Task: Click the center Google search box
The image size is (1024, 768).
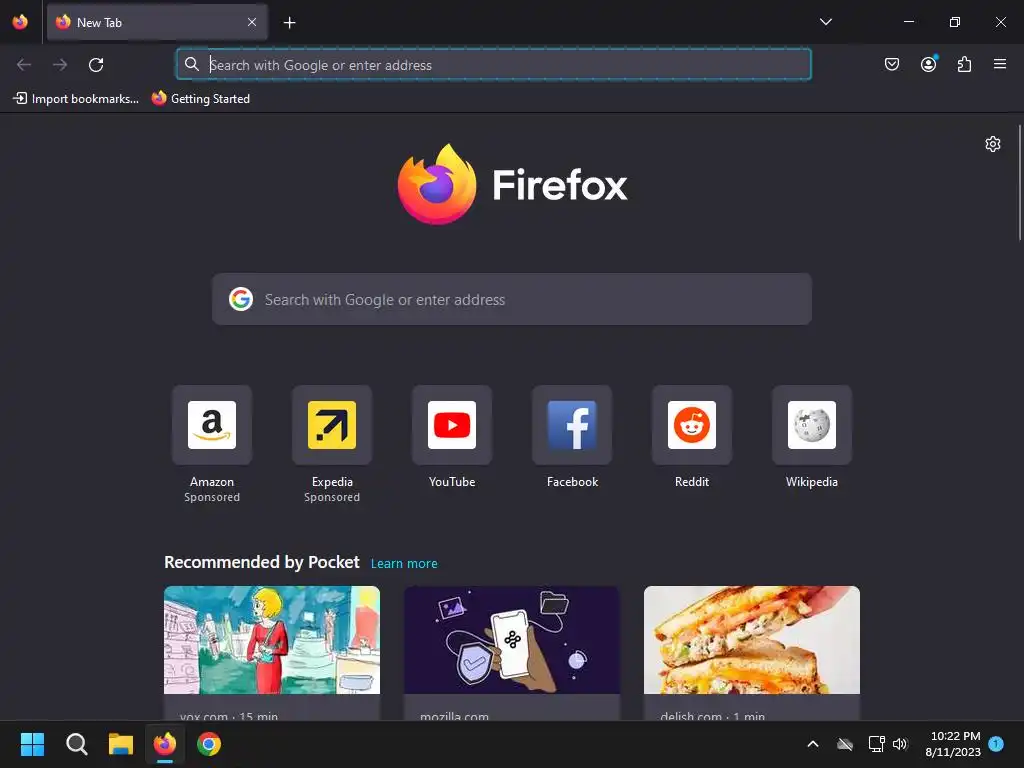Action: [512, 299]
